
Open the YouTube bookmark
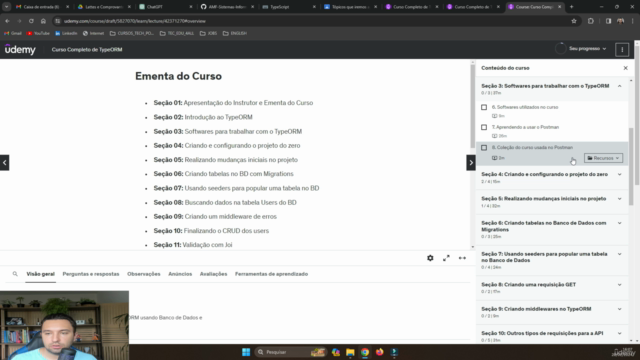click(x=38, y=33)
